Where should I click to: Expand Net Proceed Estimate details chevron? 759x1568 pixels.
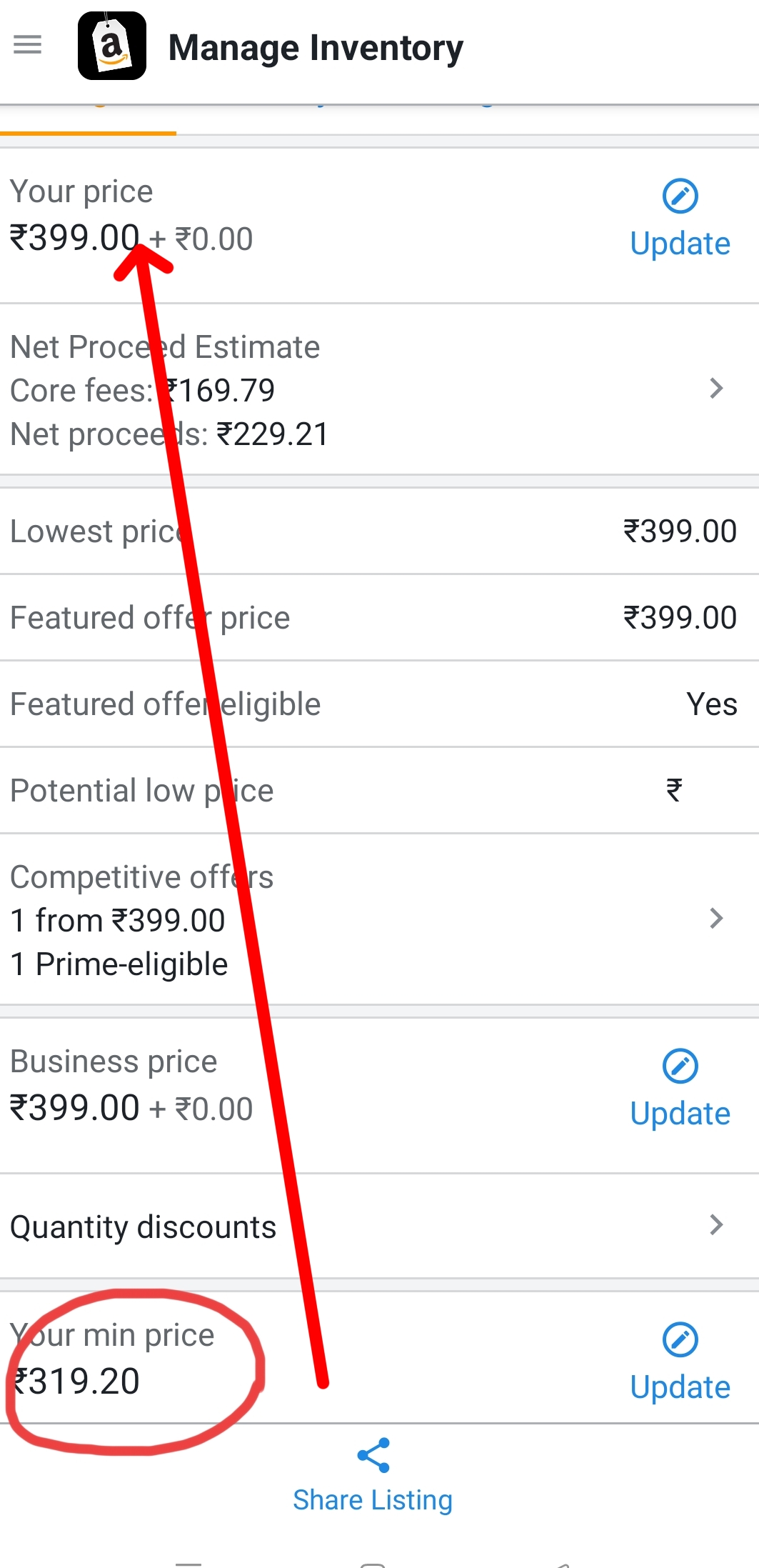click(x=717, y=389)
